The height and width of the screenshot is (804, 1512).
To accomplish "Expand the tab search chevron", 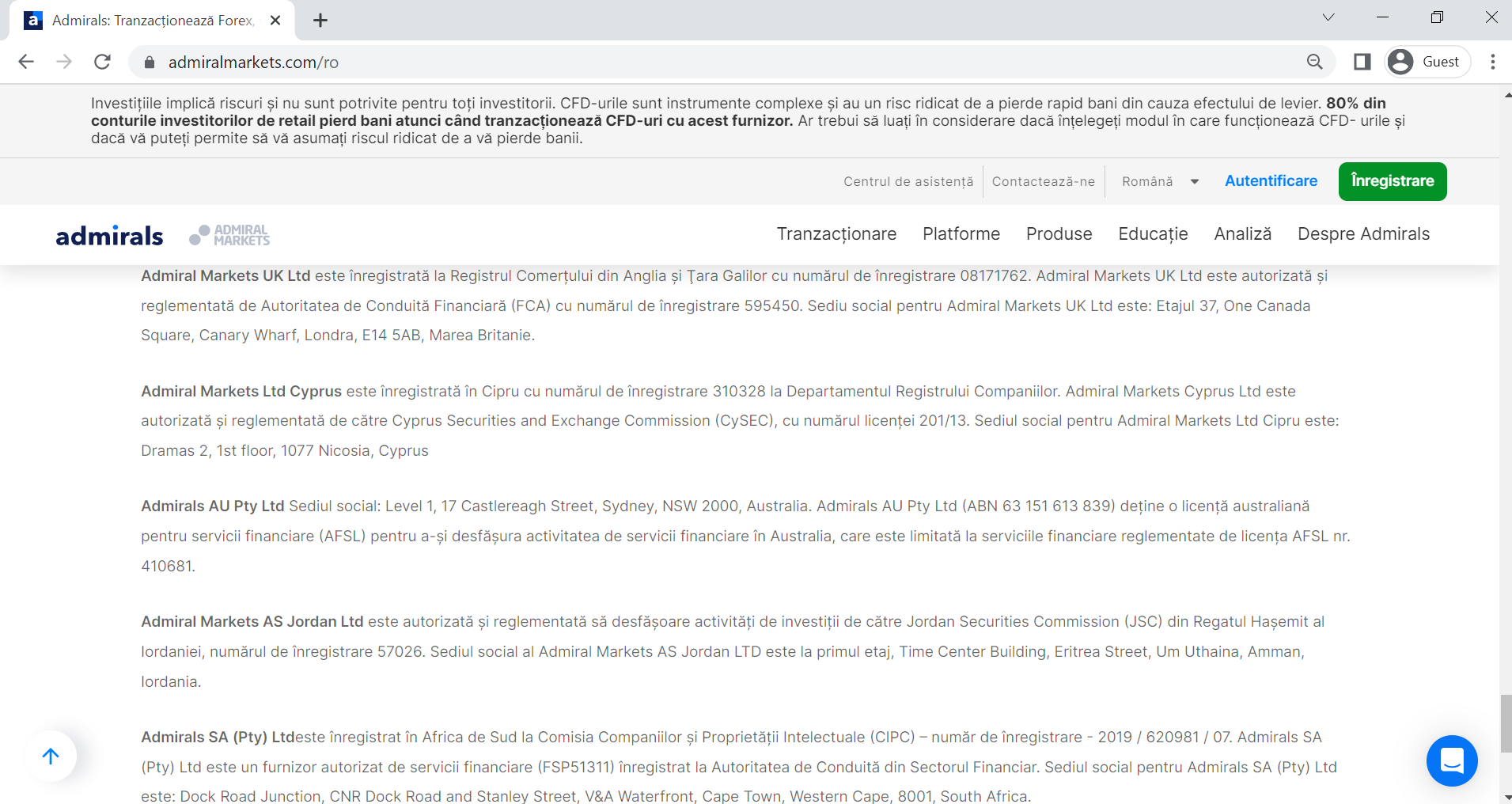I will [x=1328, y=17].
